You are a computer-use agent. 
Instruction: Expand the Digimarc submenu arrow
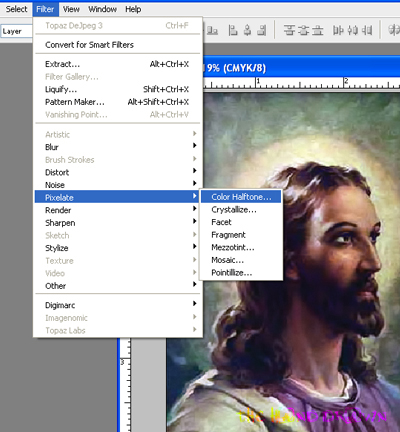tap(195, 304)
